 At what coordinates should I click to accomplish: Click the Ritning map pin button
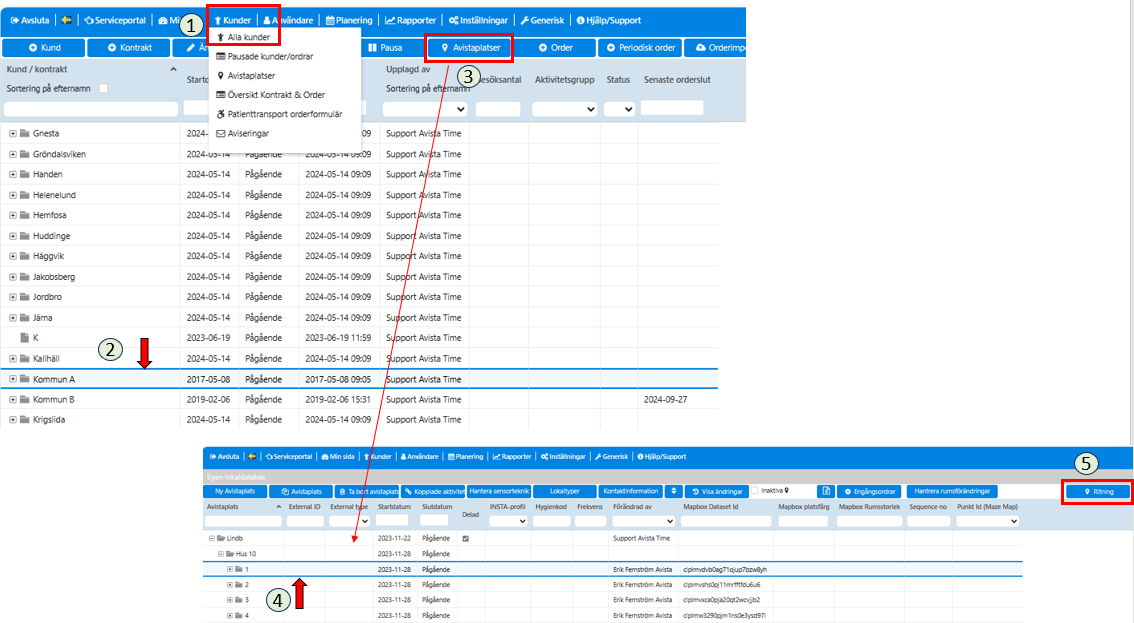click(x=1098, y=491)
